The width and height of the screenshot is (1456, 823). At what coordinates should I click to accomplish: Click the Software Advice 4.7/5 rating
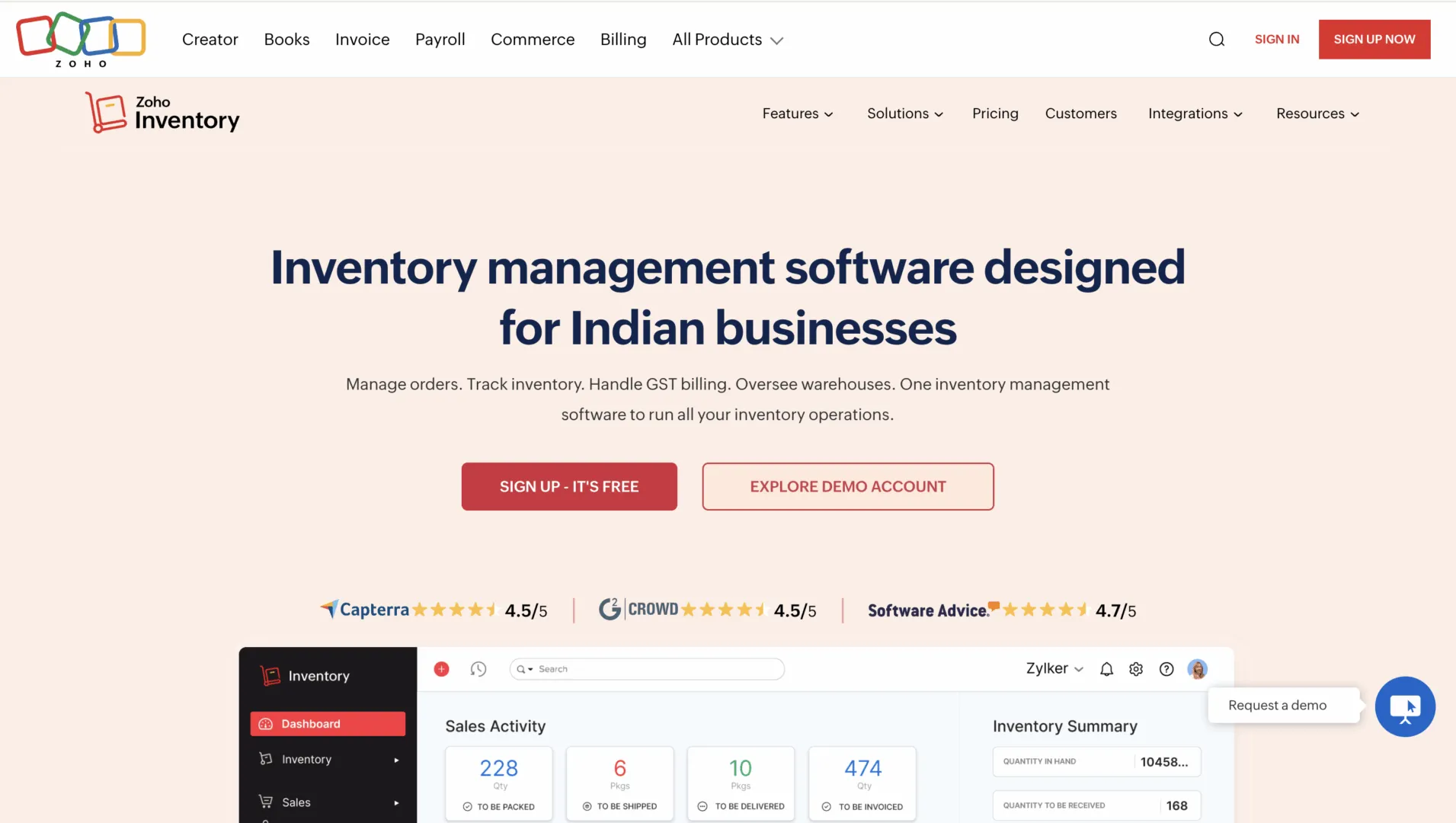coord(1115,610)
